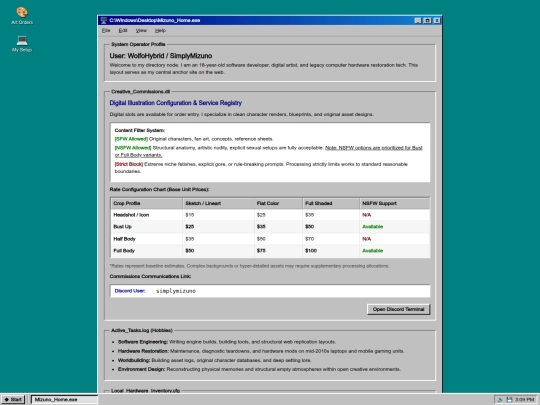Click the Discord User label
This screenshot has height=405, width=540.
130,291
